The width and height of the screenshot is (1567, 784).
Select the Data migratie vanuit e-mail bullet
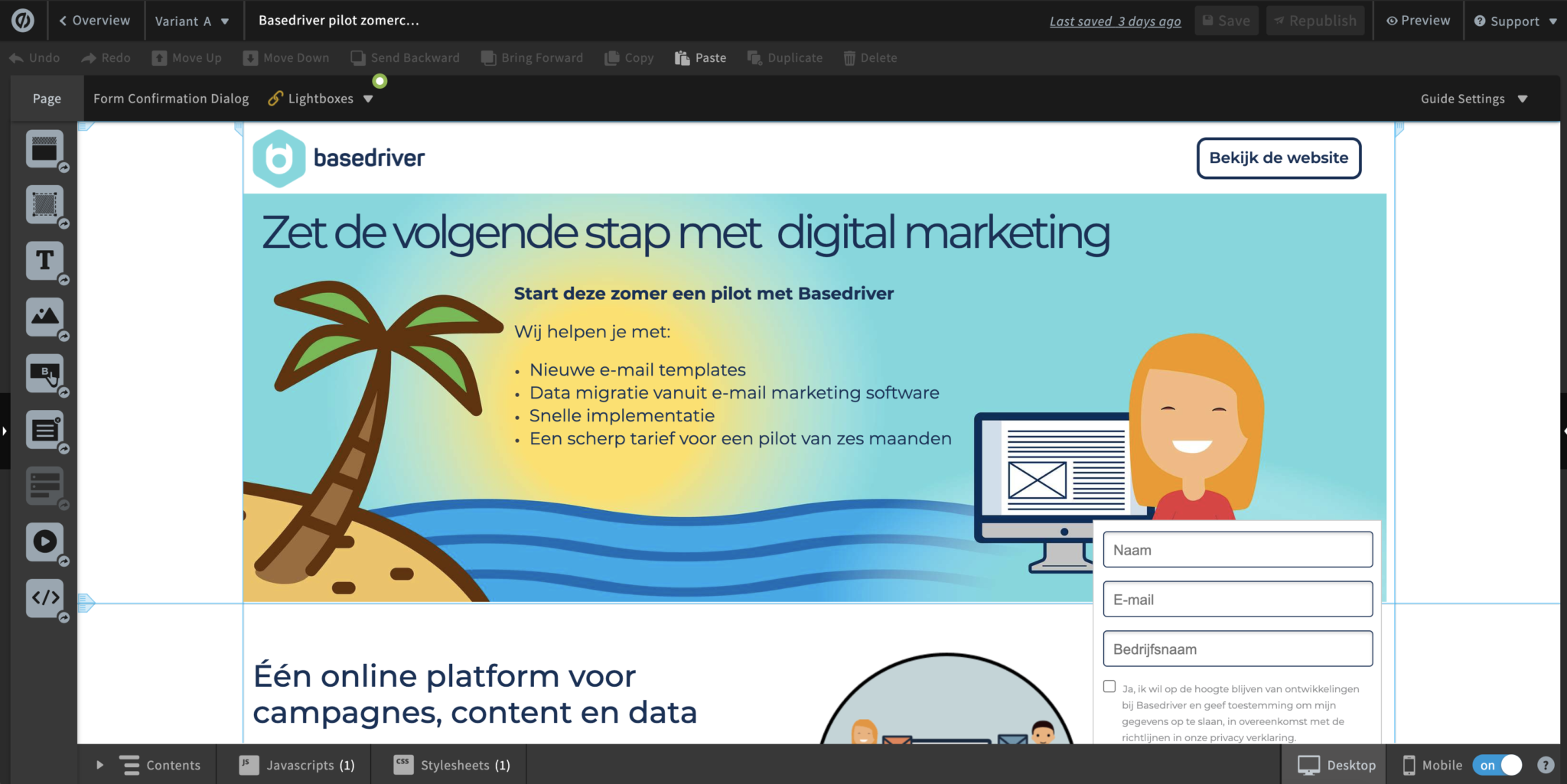735,393
